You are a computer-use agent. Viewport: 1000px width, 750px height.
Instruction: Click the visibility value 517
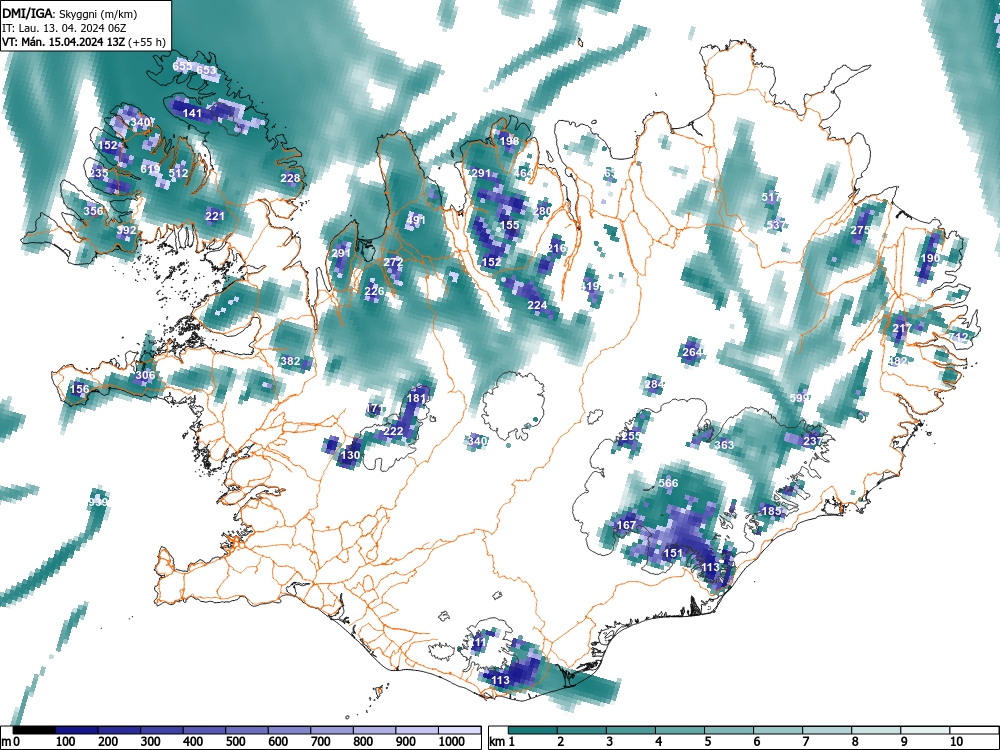(771, 197)
